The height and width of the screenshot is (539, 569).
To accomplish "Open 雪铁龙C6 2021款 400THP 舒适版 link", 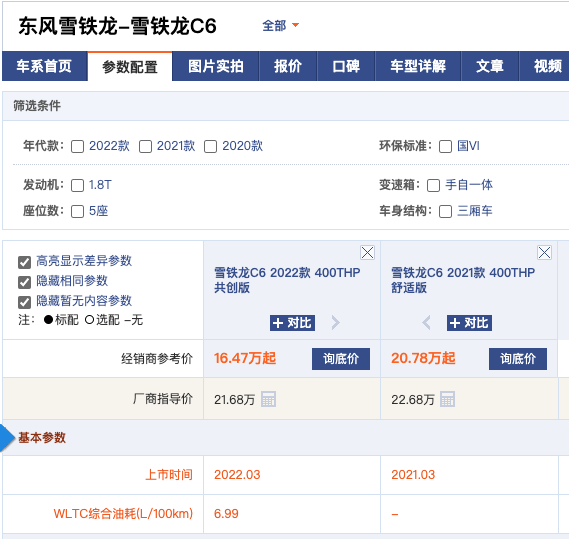I will coord(463,280).
